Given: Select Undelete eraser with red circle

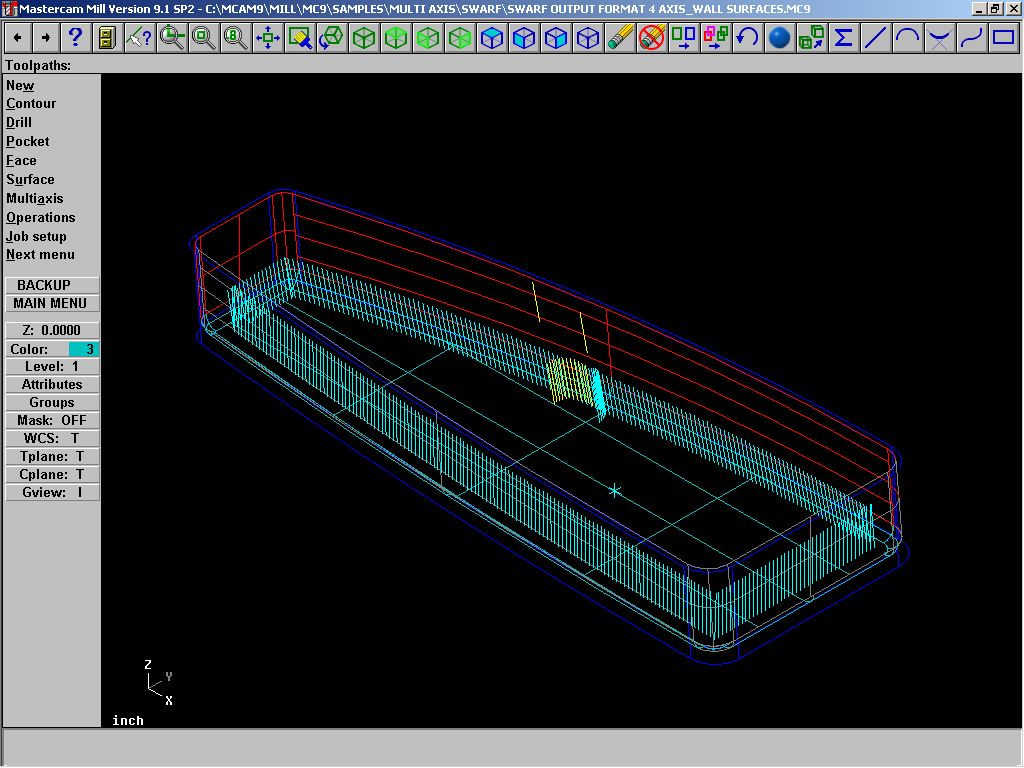Looking at the screenshot, I should click(x=652, y=38).
